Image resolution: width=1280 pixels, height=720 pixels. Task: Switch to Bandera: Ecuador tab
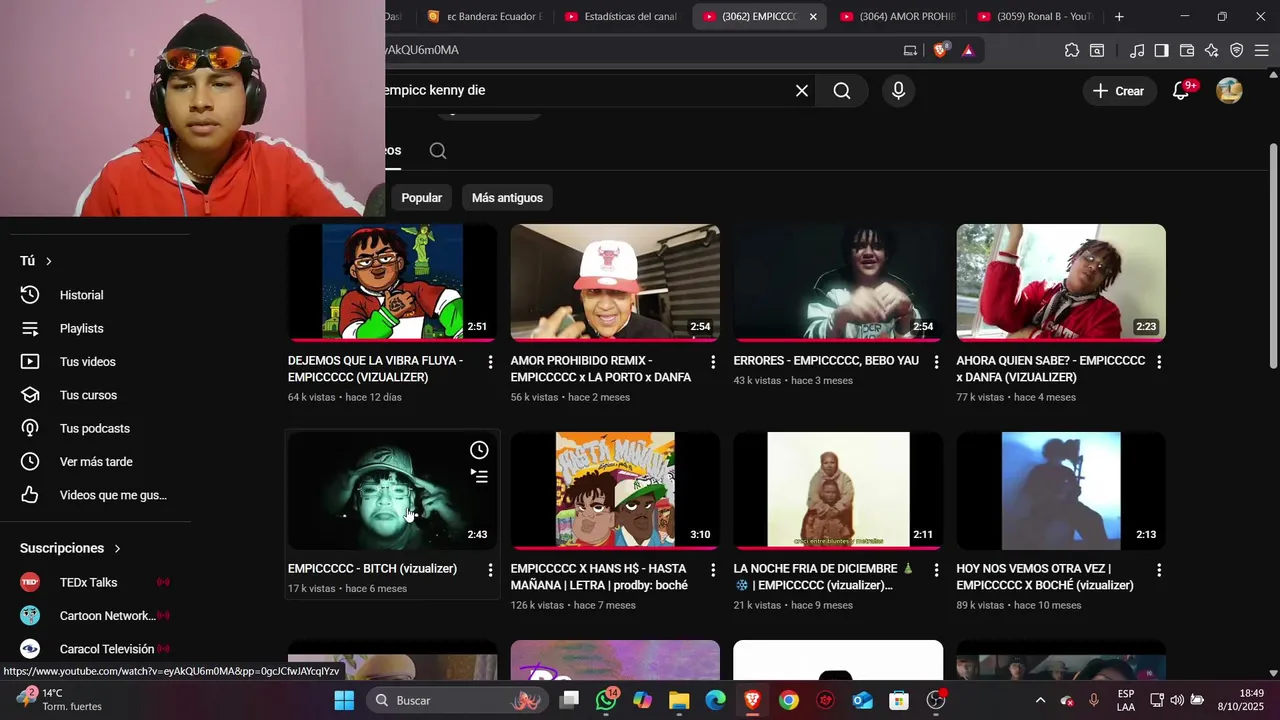click(x=484, y=16)
